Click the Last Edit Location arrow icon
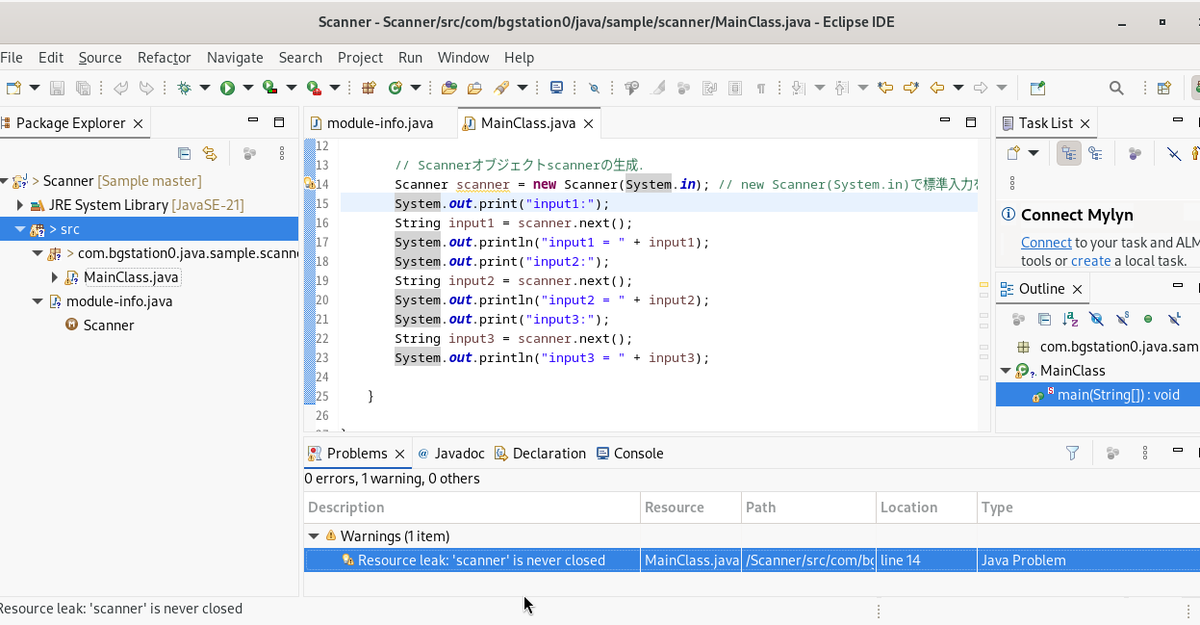Image resolution: width=1200 pixels, height=625 pixels. (x=885, y=88)
